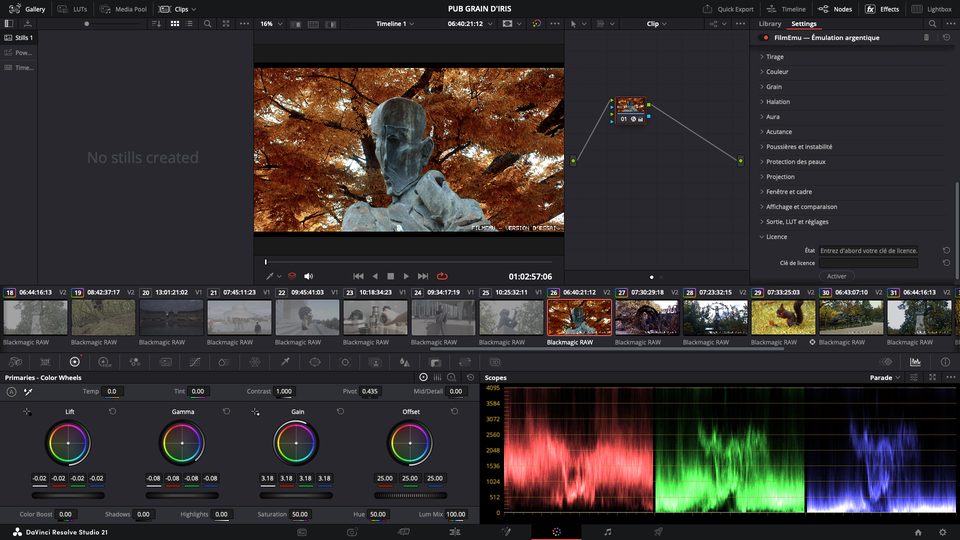Open the LUTs panel

tap(72, 9)
